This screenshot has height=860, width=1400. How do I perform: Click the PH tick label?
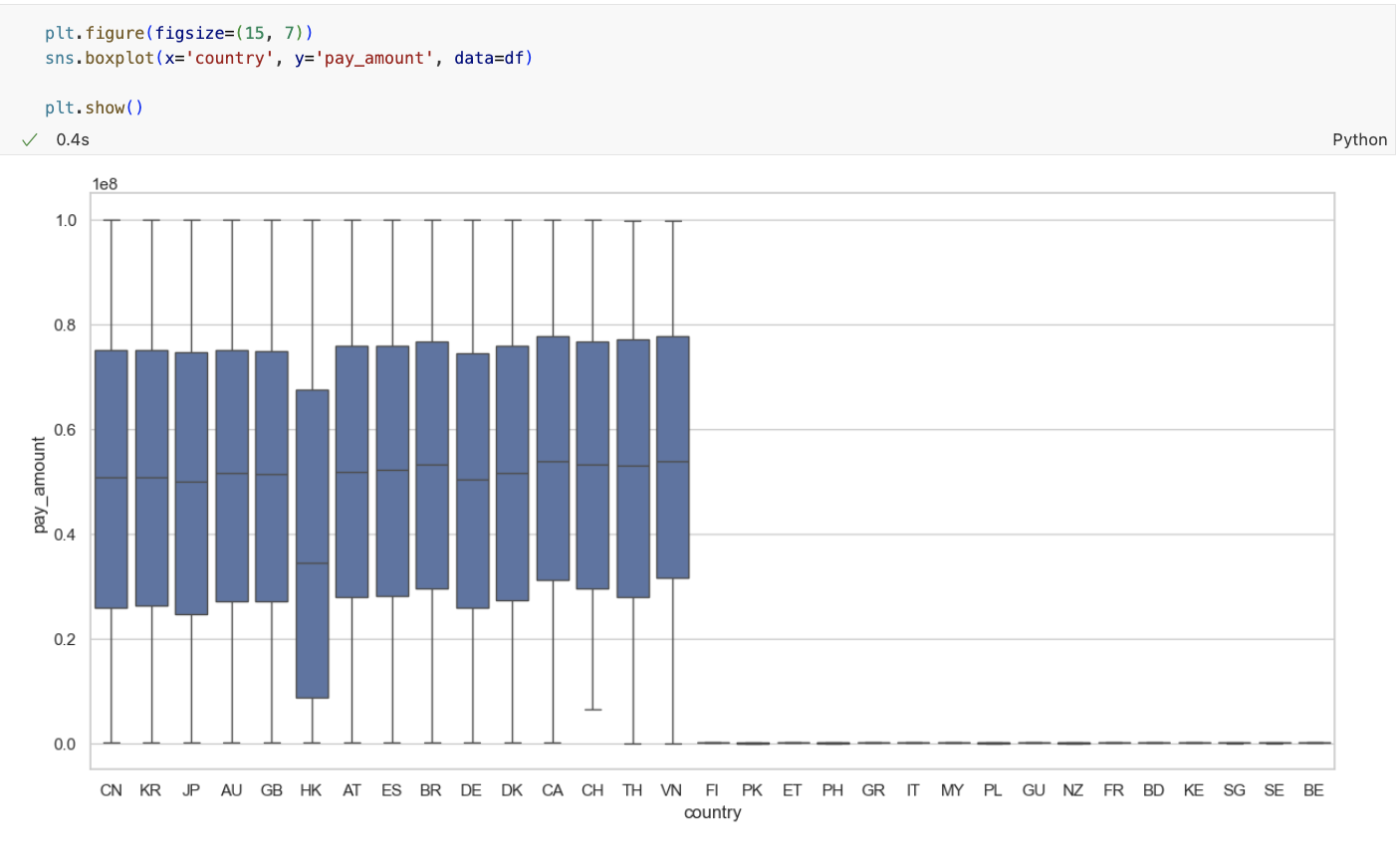pyautogui.click(x=832, y=790)
